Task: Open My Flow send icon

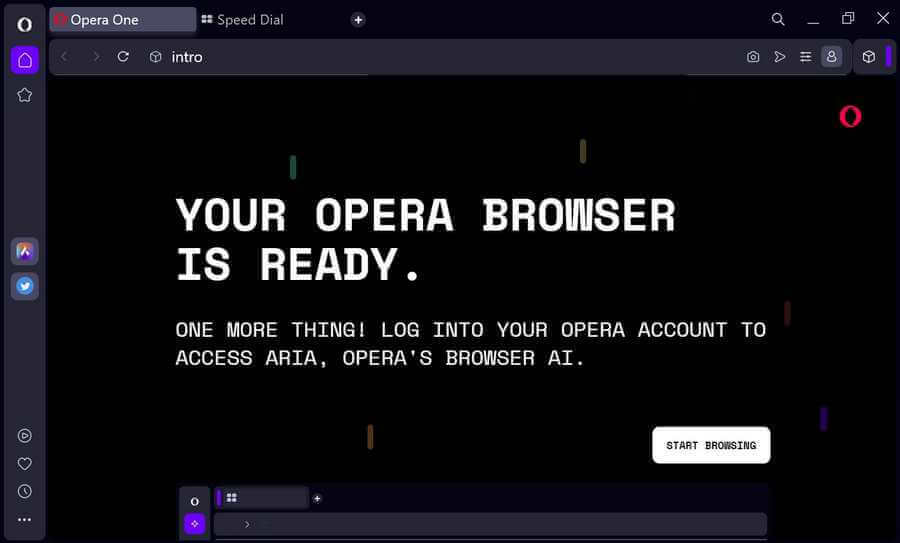Action: pos(779,57)
